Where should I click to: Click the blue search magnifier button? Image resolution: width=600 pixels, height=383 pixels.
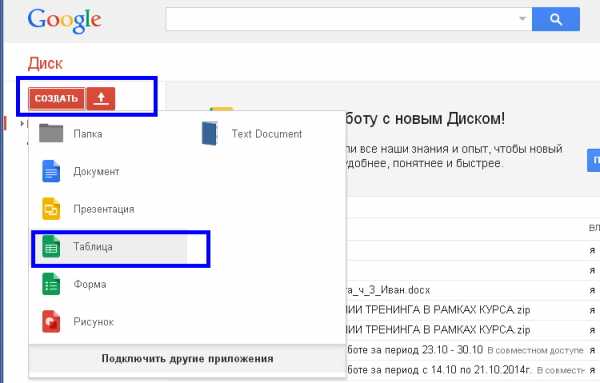tap(556, 19)
